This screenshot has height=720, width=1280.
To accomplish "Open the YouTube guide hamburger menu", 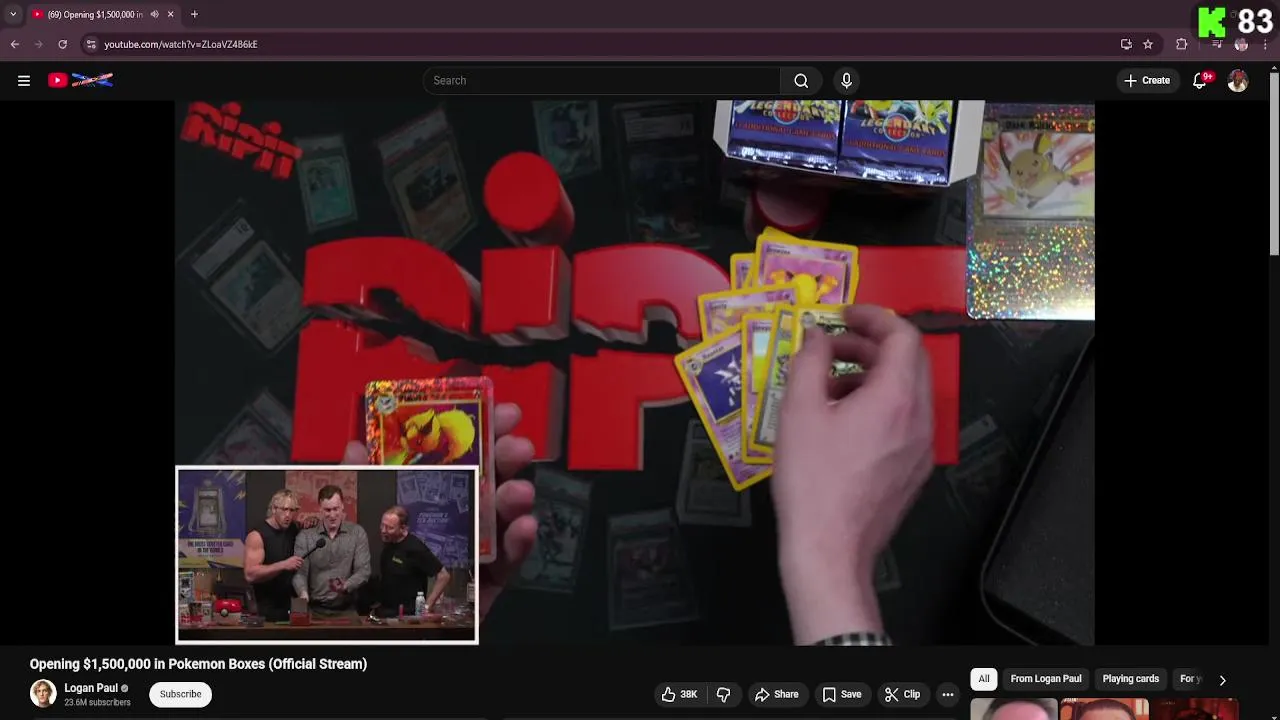I will (x=24, y=80).
